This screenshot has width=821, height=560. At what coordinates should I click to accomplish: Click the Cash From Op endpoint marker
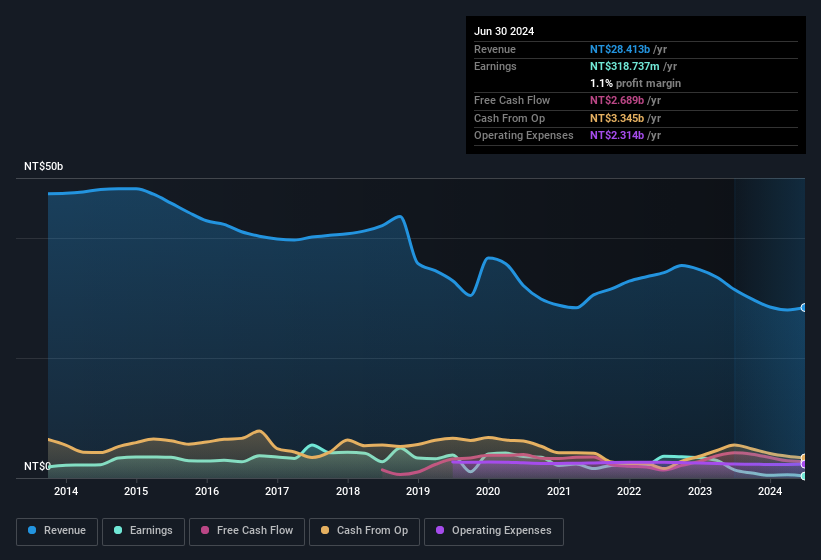804,458
